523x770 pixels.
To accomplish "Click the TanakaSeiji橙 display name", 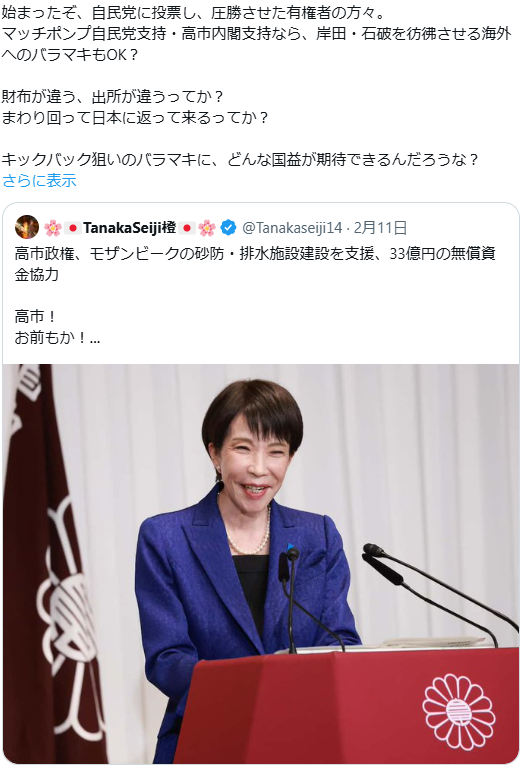I will click(x=129, y=227).
